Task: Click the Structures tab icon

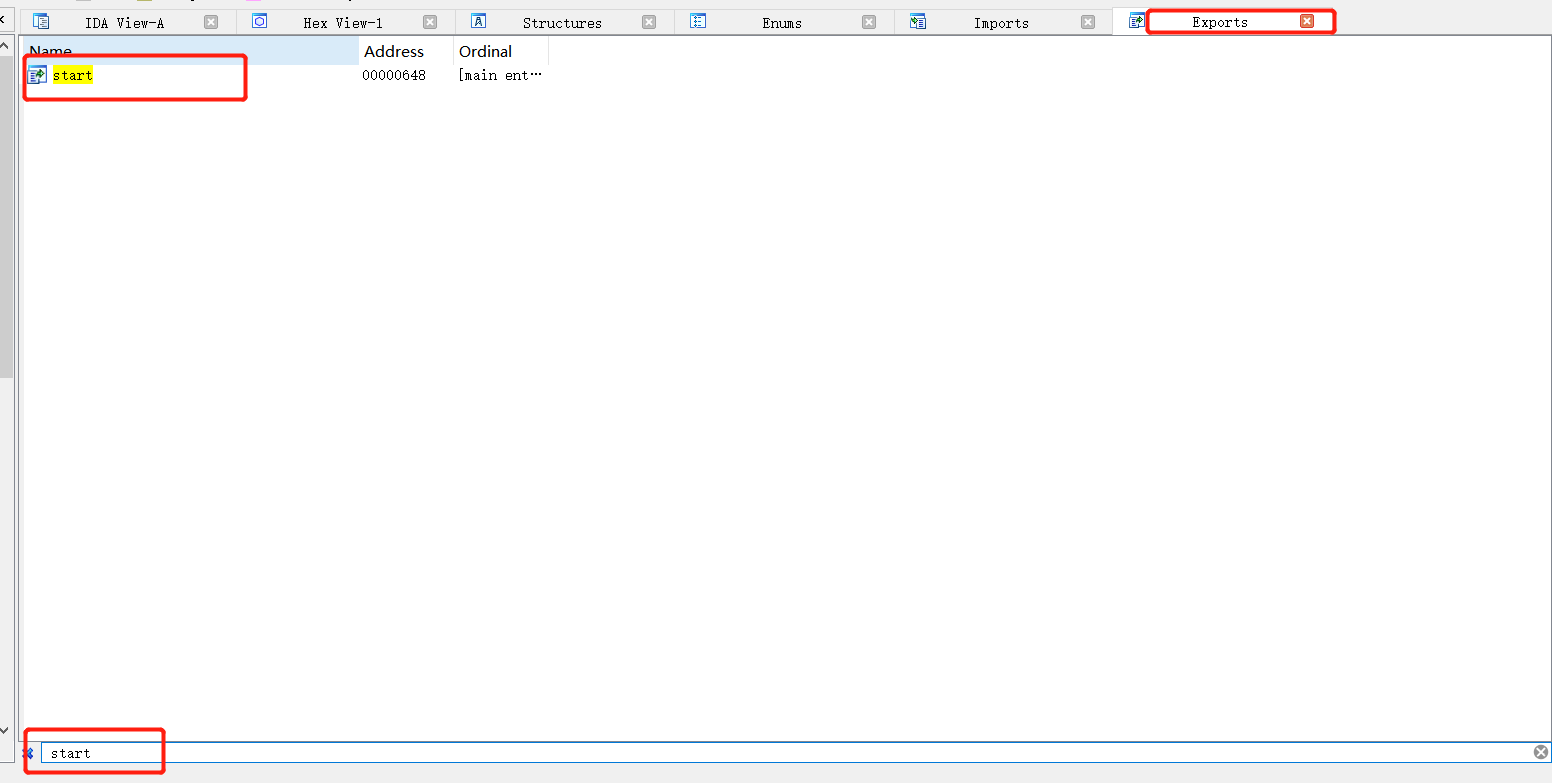Action: click(479, 21)
